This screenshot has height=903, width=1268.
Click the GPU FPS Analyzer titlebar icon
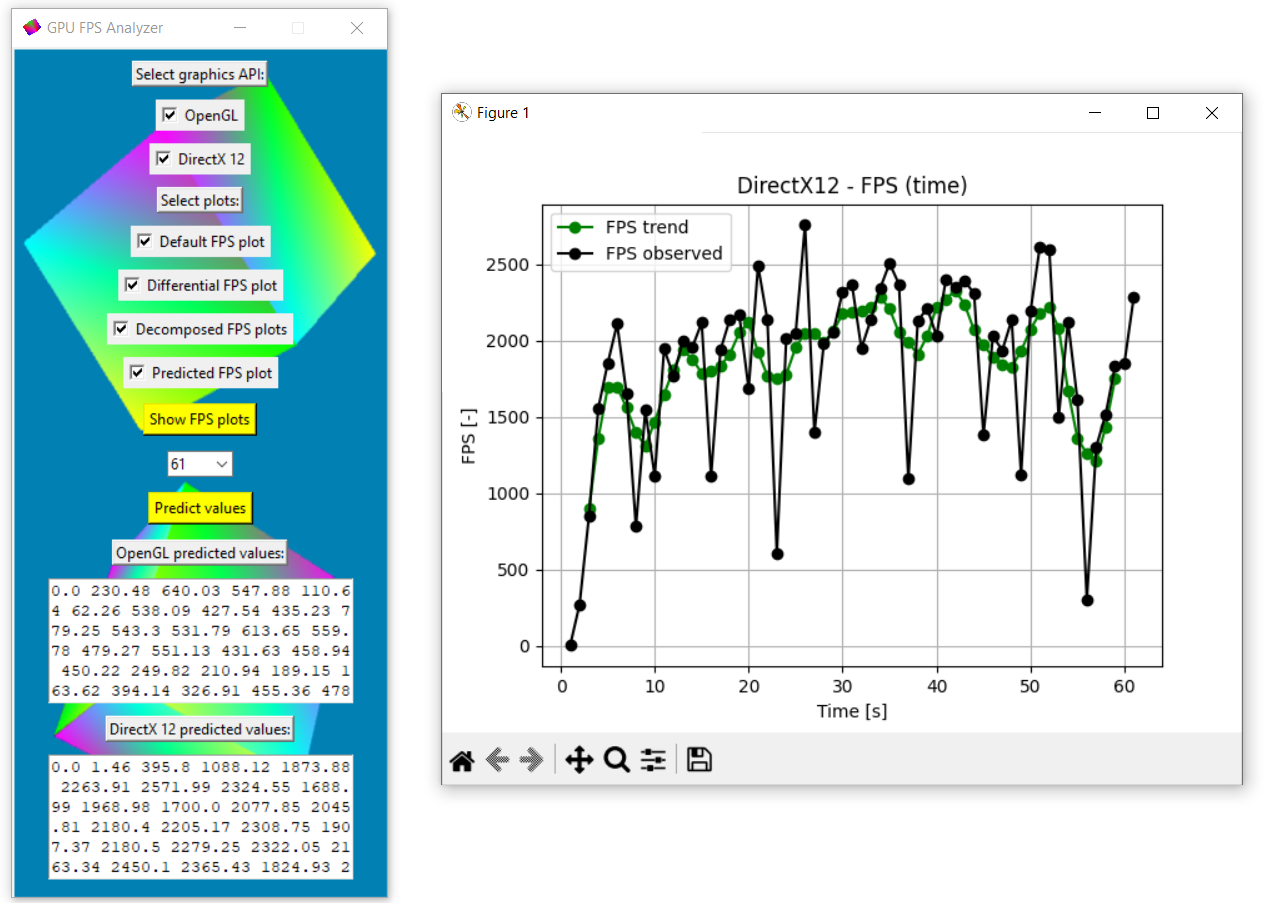(31, 26)
